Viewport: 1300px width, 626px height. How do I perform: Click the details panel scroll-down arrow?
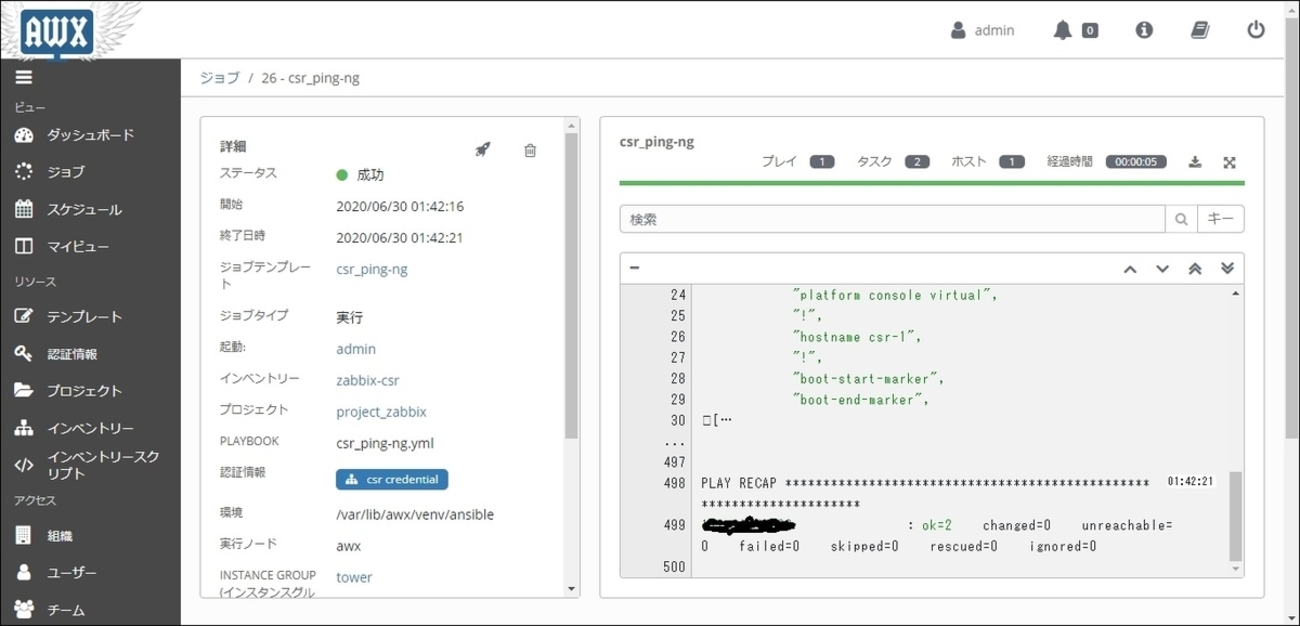(x=572, y=589)
